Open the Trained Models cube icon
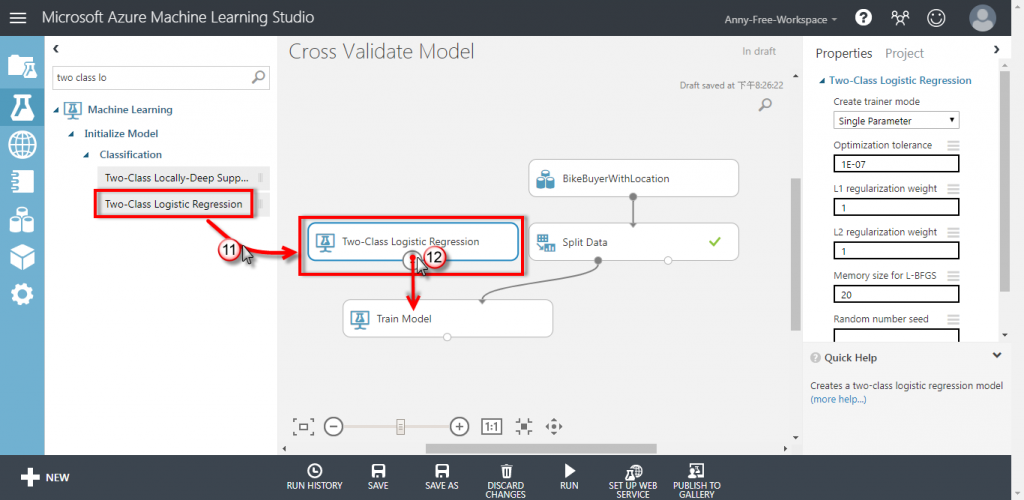Viewport: 1024px width, 500px height. (x=22, y=258)
